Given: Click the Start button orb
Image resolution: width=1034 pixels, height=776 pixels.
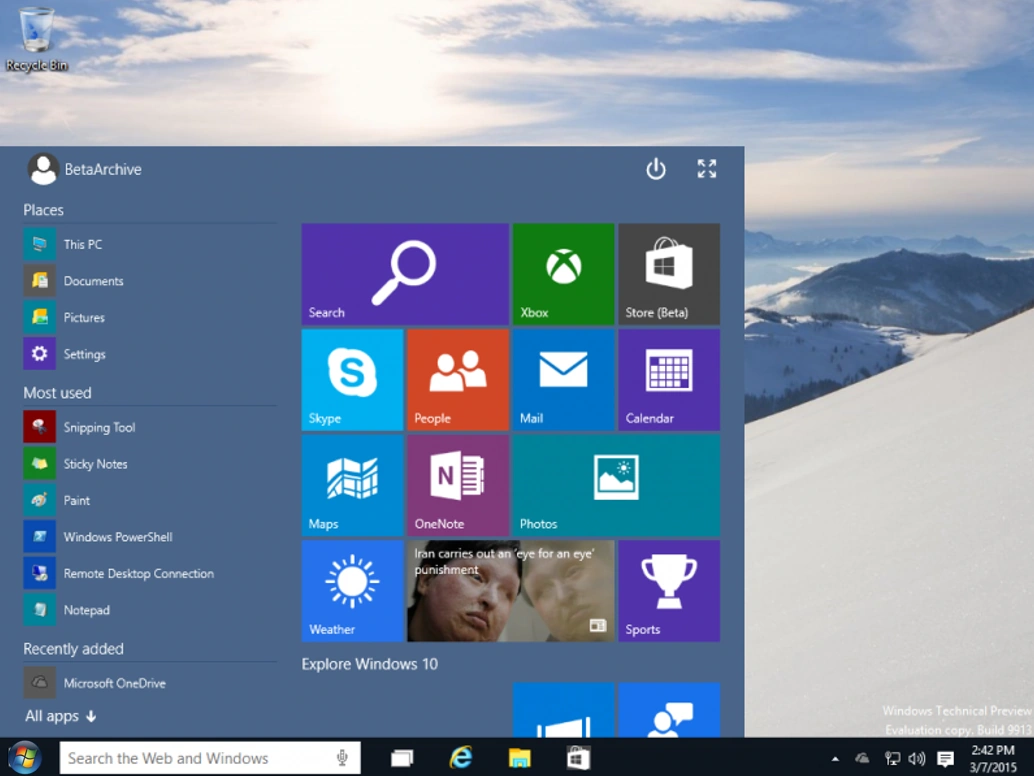Looking at the screenshot, I should (x=24, y=758).
